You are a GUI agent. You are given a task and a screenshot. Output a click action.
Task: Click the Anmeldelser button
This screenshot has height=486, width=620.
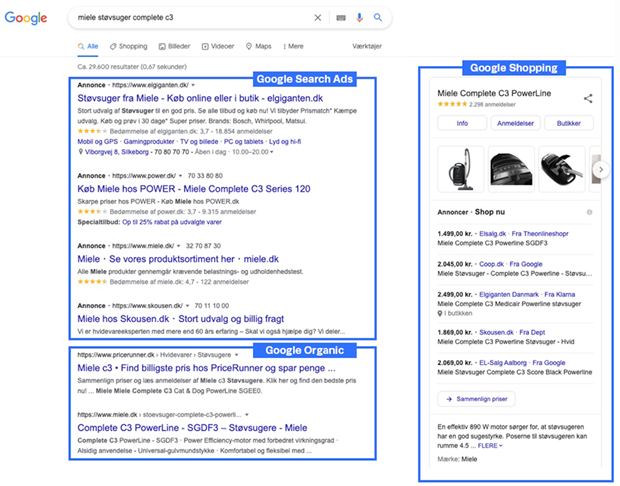point(515,123)
